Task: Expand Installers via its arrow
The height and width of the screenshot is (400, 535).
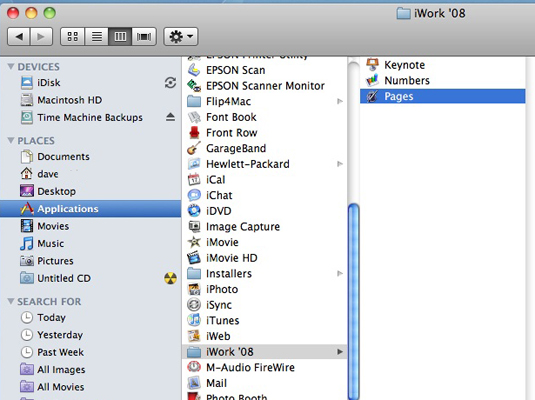Action: pos(340,274)
